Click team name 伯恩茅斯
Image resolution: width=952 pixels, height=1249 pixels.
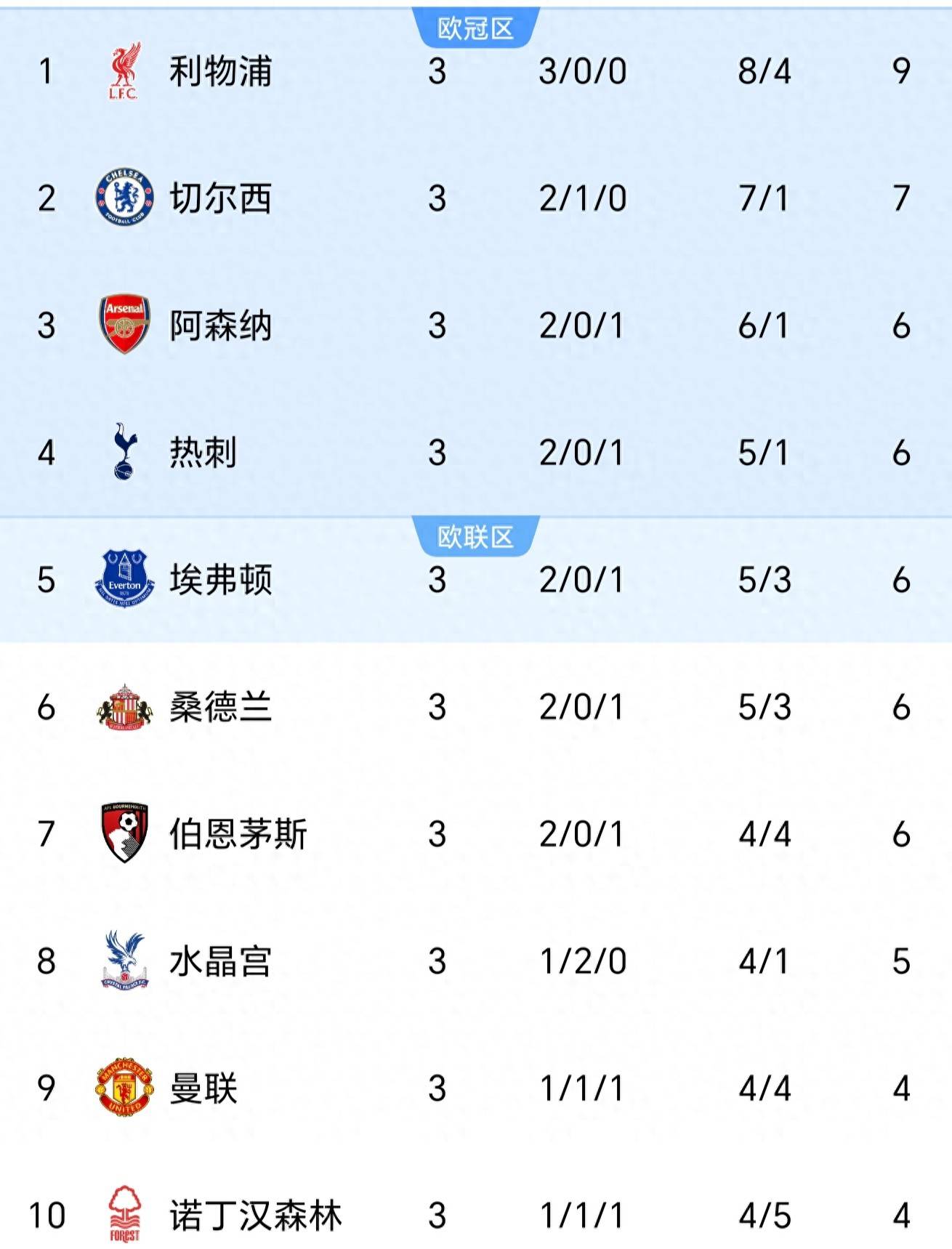(238, 833)
